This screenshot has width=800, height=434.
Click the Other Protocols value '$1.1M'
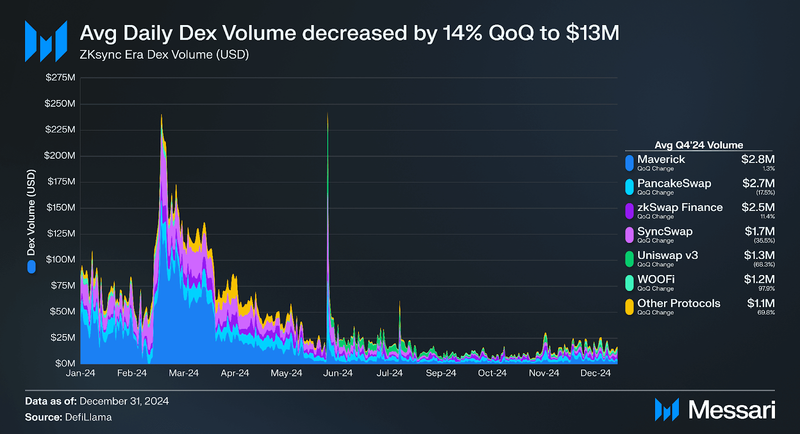(x=760, y=303)
